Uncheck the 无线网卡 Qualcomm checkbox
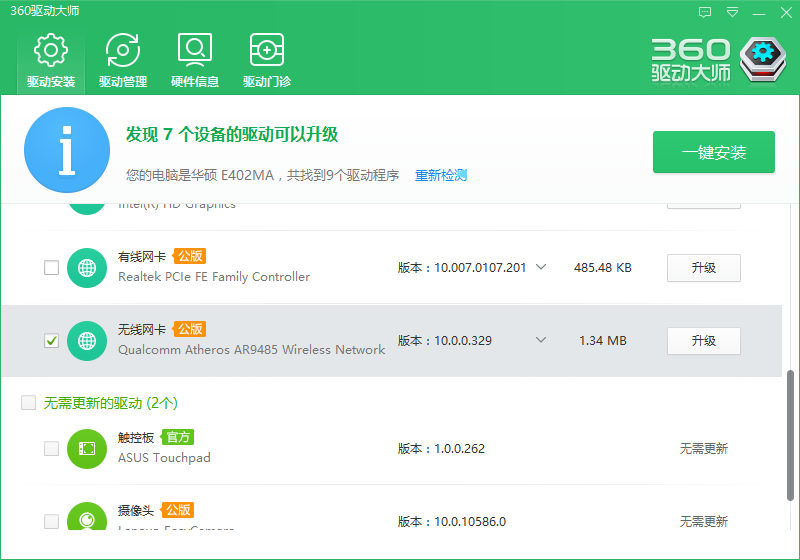This screenshot has height=560, width=800. pyautogui.click(x=52, y=341)
